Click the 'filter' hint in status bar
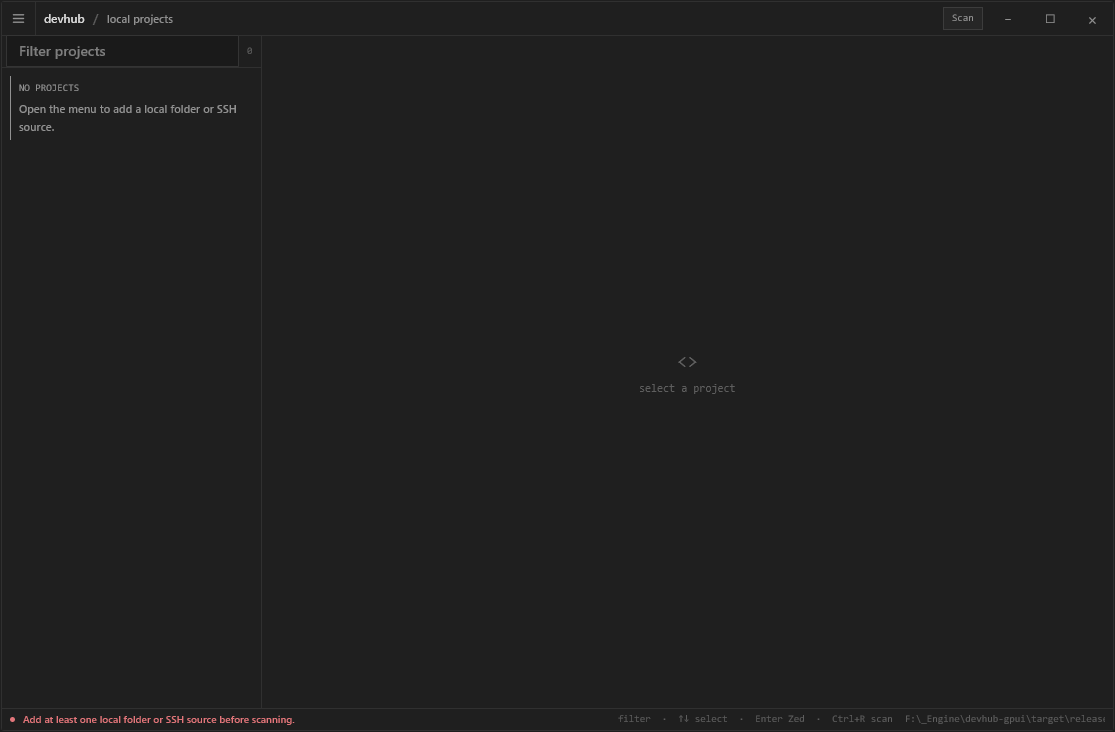 [634, 719]
